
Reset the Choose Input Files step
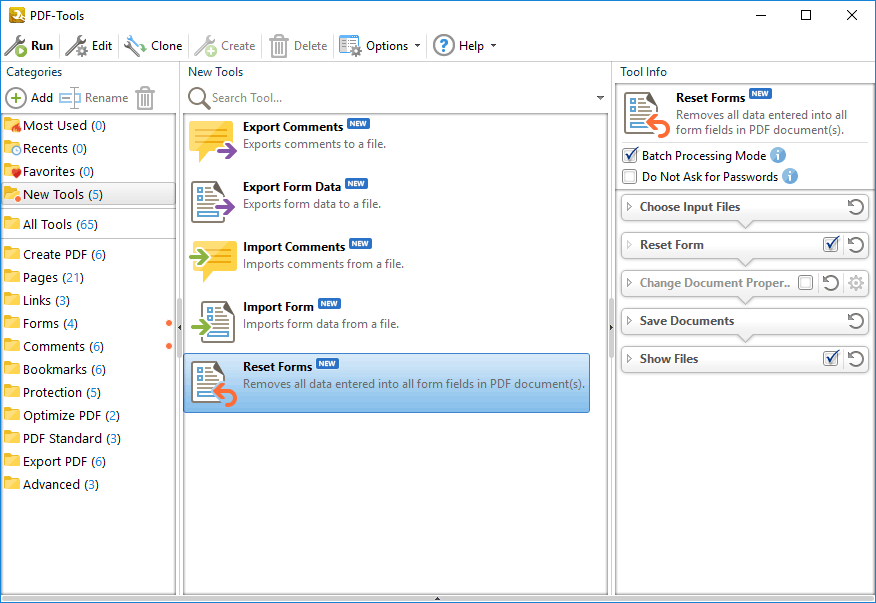coord(855,207)
